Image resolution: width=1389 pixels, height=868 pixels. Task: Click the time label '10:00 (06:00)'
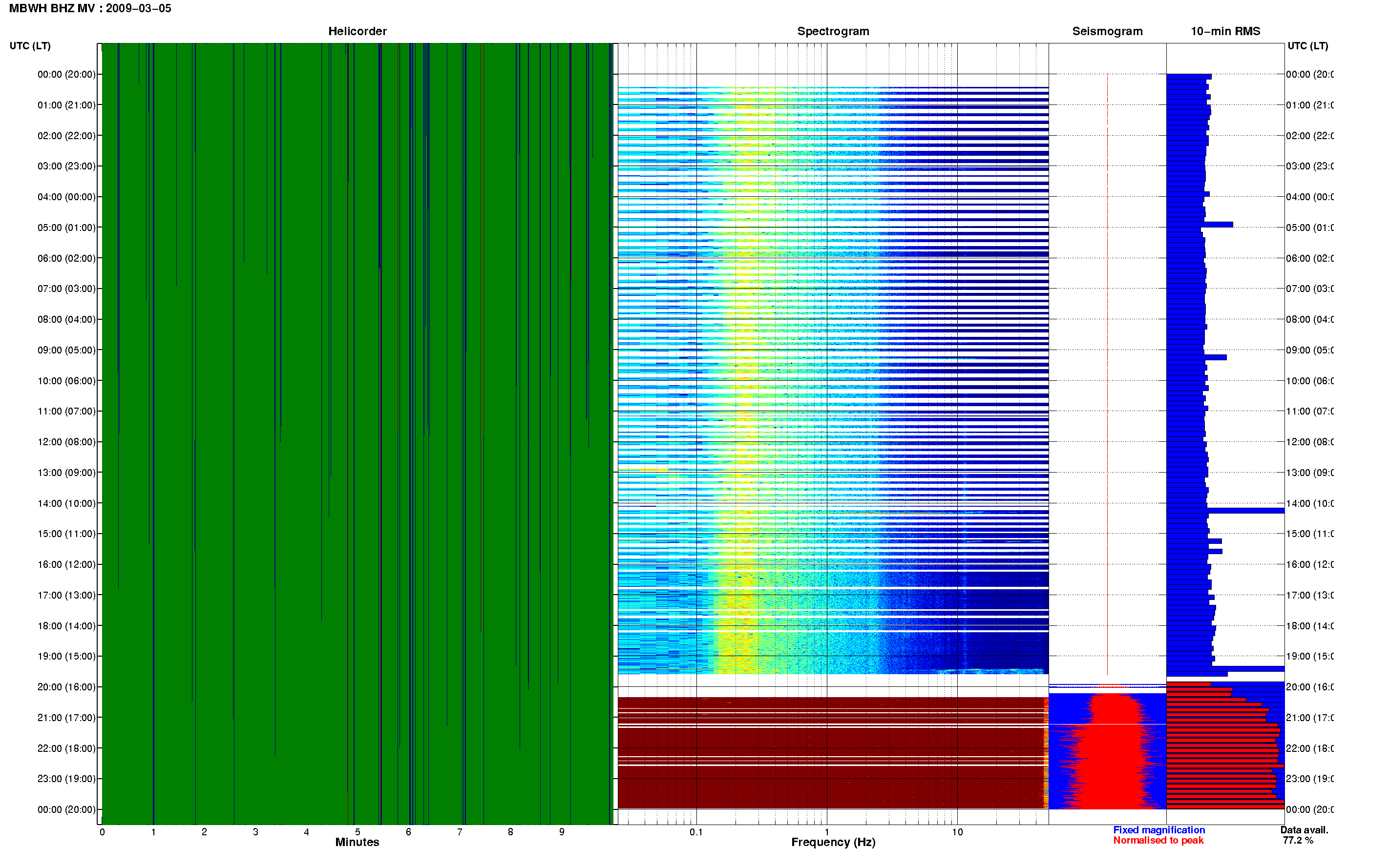coord(66,381)
